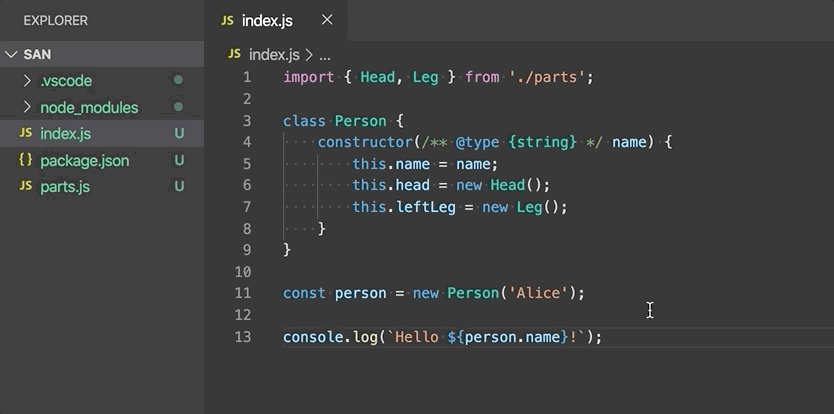
Task: Click the JS icon beside parts.js
Action: point(26,186)
